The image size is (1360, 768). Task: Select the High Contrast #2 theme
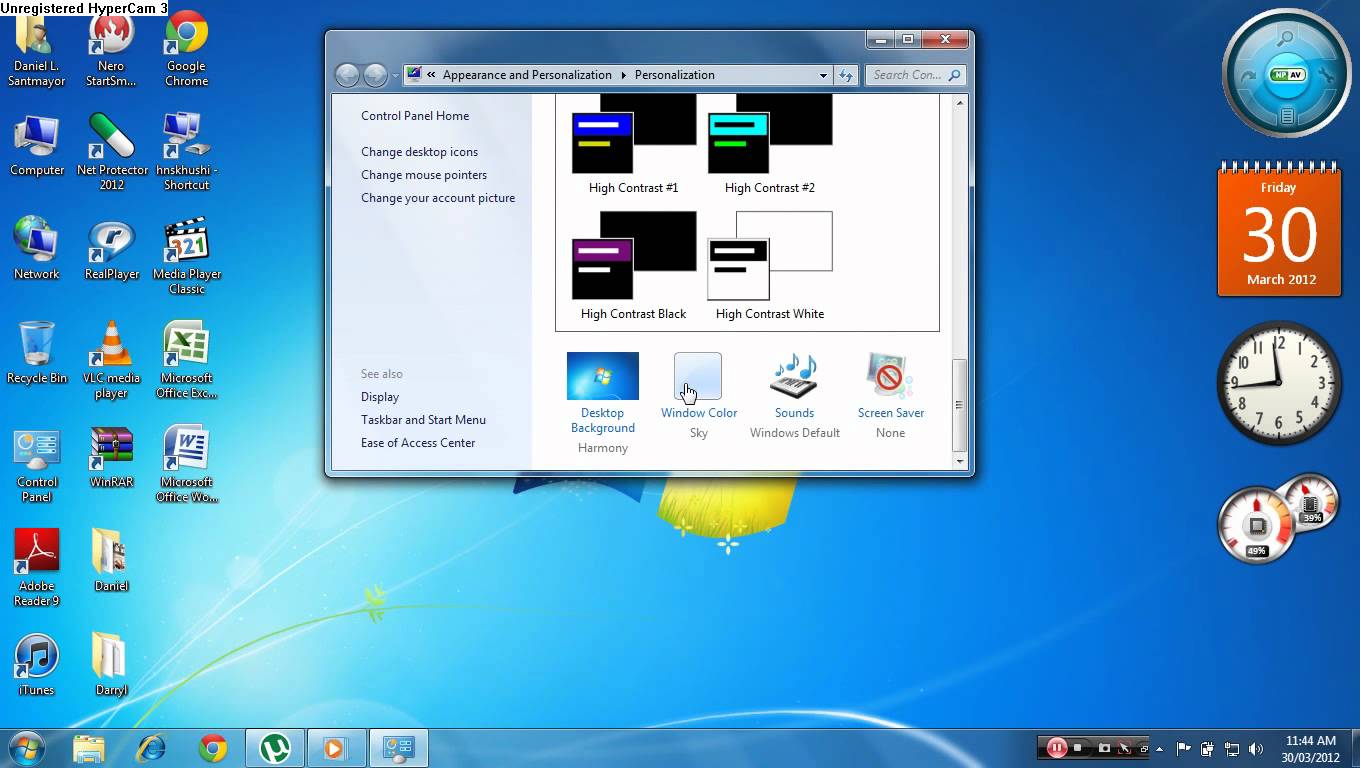click(769, 140)
